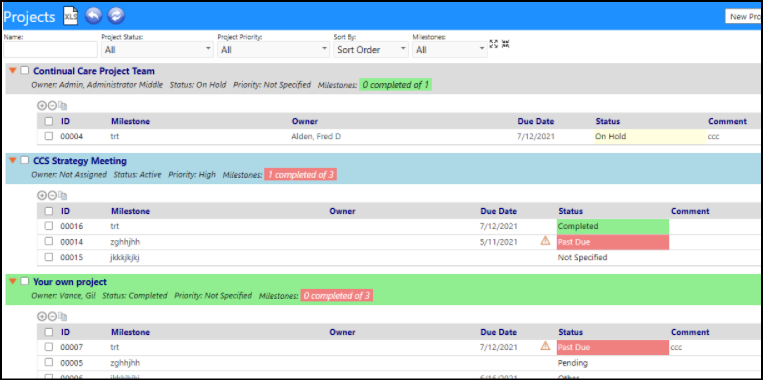
Task: Click On Hold status of milestone 00004
Action: point(650,137)
